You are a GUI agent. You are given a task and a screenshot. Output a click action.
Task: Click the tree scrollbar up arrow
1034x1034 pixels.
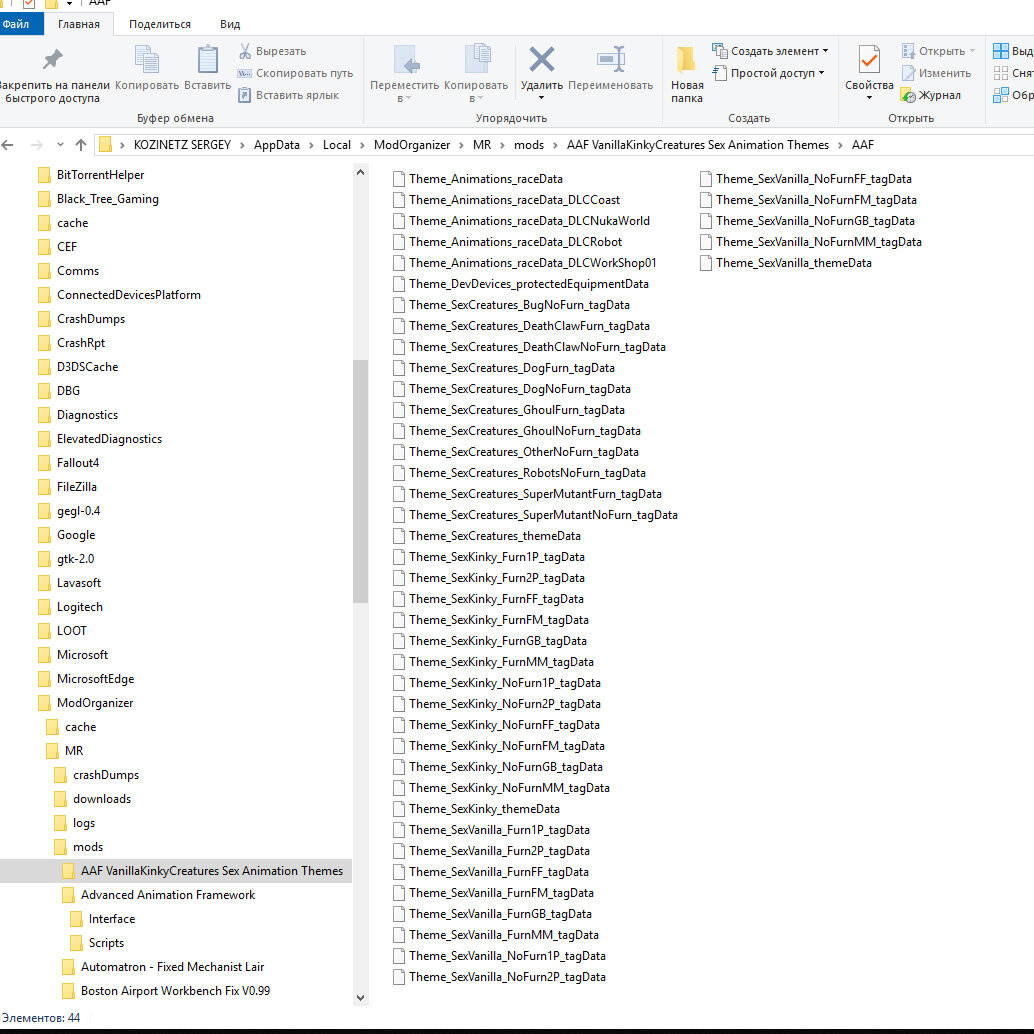(x=360, y=173)
